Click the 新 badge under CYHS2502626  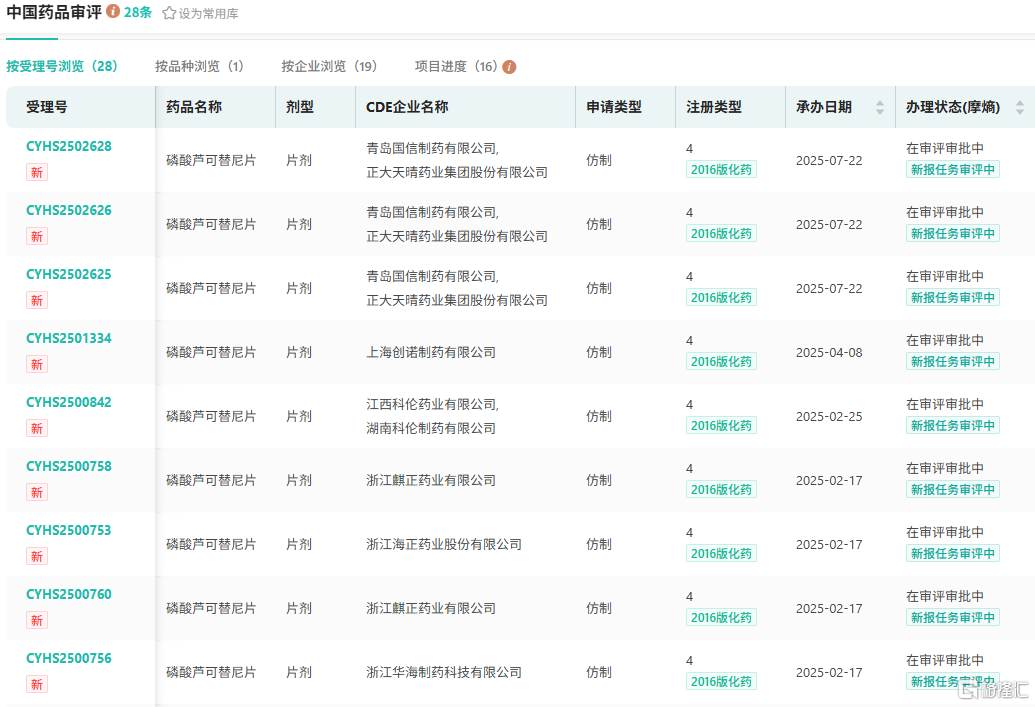[37, 236]
